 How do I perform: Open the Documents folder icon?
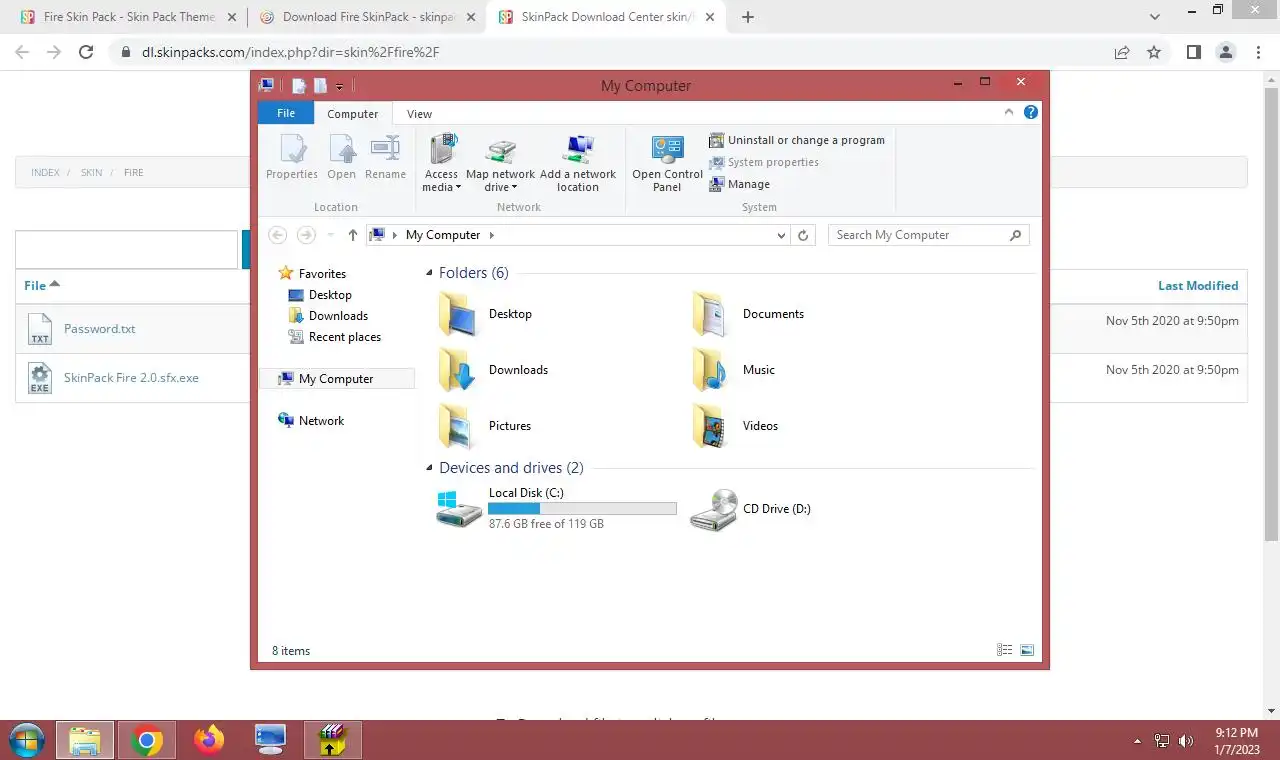pos(710,314)
